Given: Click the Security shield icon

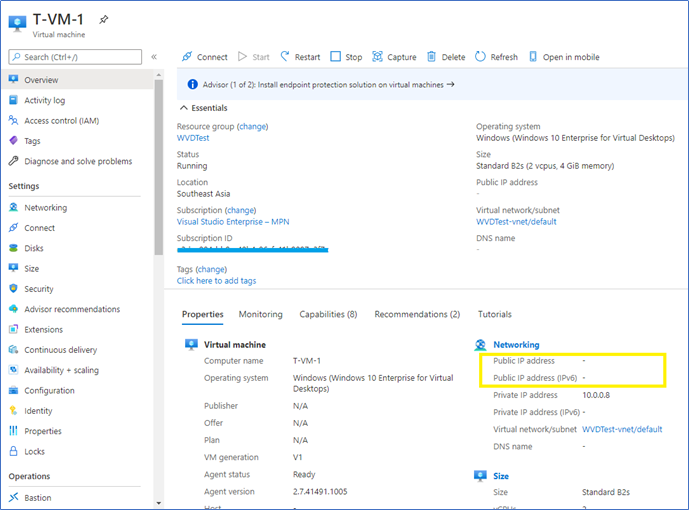Looking at the screenshot, I should (x=14, y=289).
